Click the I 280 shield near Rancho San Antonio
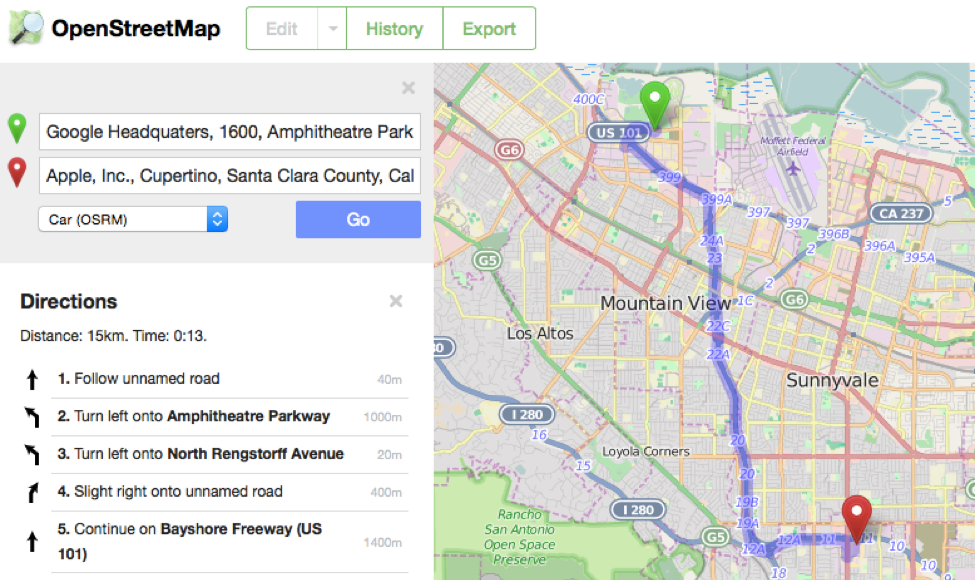975x580 pixels. (x=639, y=510)
